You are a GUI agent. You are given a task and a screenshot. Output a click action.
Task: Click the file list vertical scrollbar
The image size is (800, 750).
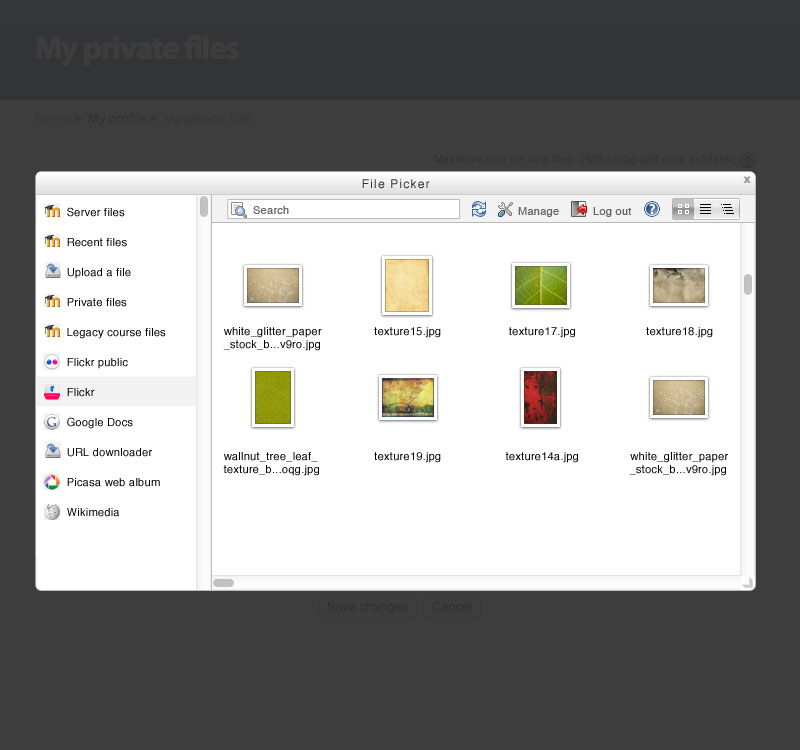pyautogui.click(x=748, y=285)
